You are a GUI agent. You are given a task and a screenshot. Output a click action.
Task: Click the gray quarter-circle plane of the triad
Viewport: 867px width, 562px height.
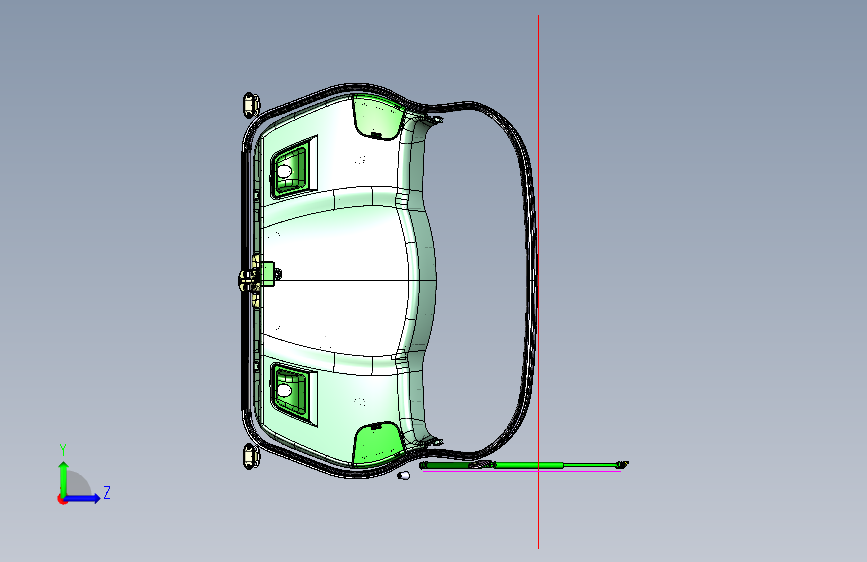click(x=78, y=485)
